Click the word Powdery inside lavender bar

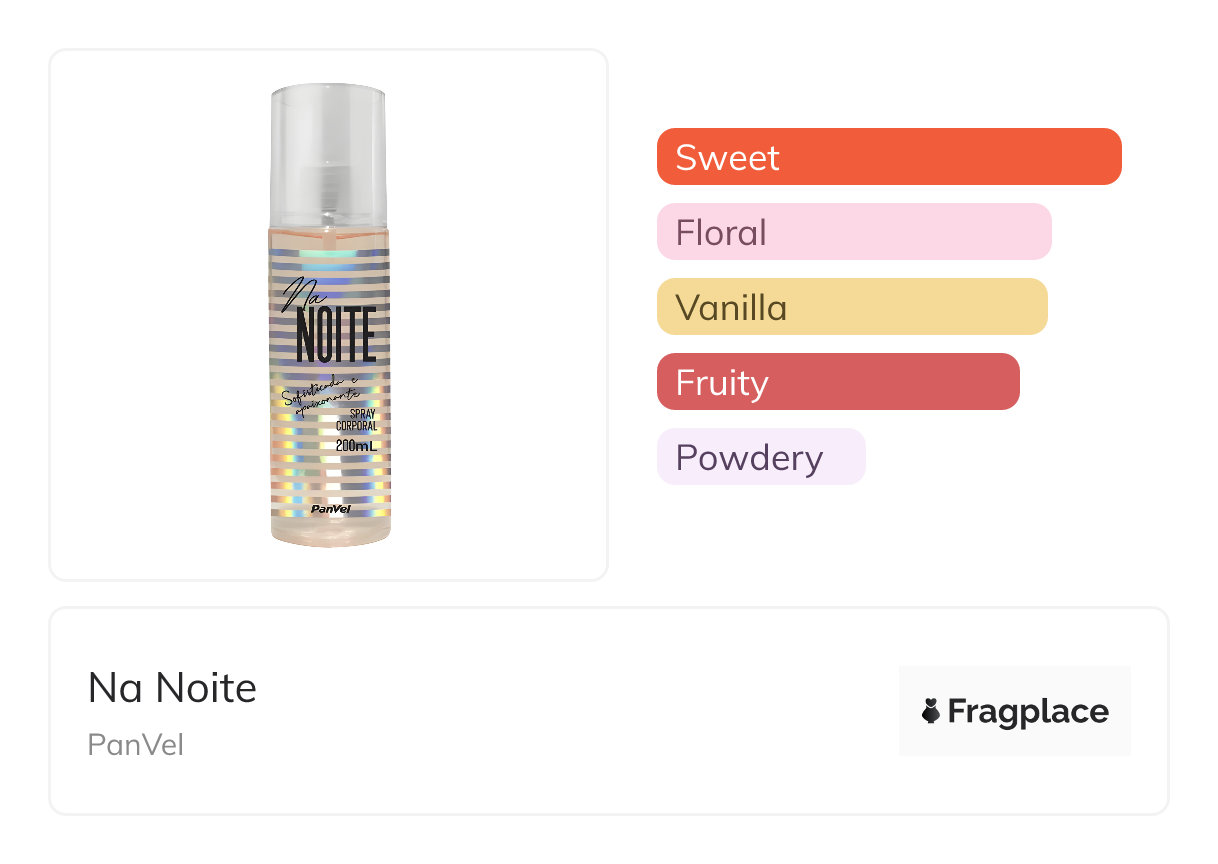tap(749, 457)
